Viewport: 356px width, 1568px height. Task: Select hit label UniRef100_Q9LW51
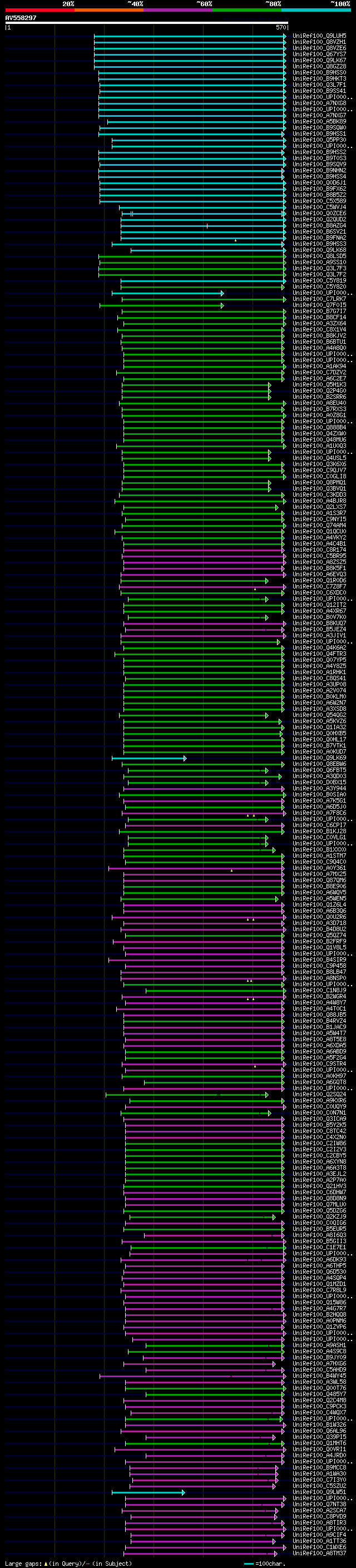click(x=319, y=1492)
